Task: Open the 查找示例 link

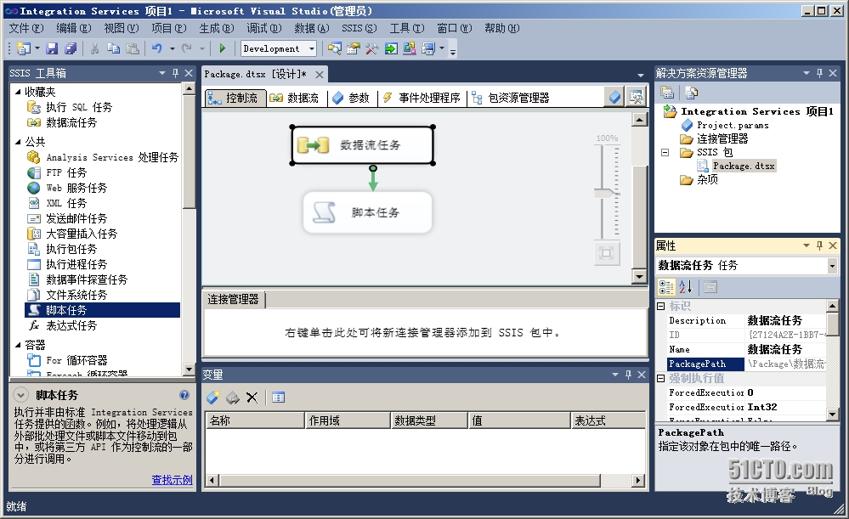Action: 172,479
